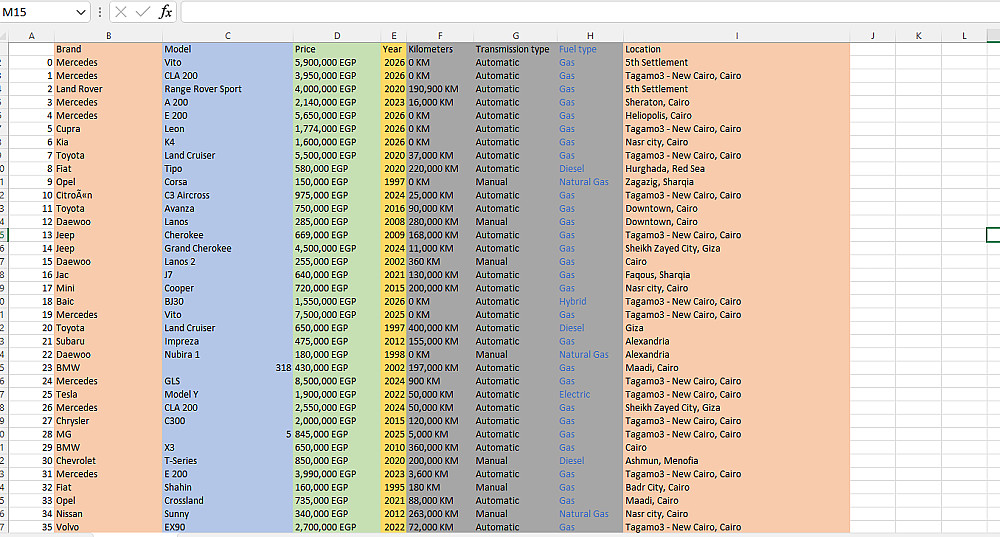Select column D header

click(x=337, y=36)
